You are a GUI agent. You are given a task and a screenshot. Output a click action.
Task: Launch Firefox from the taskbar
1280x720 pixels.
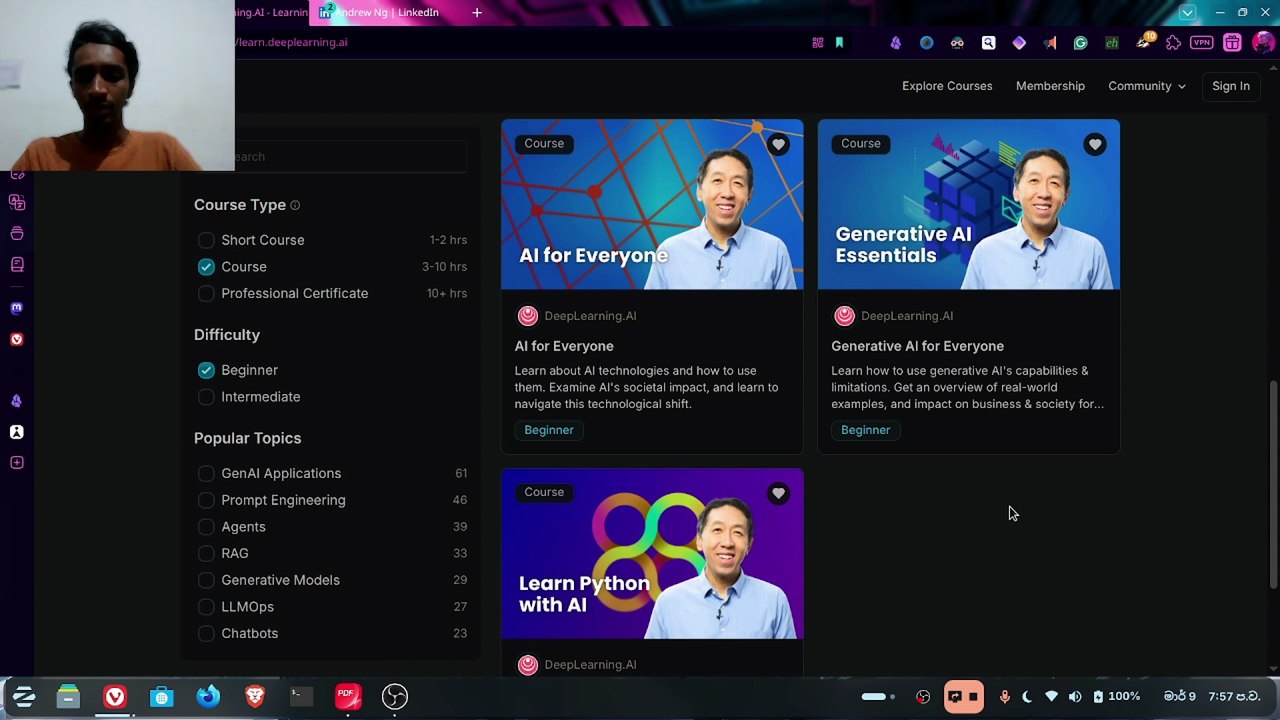(x=208, y=696)
